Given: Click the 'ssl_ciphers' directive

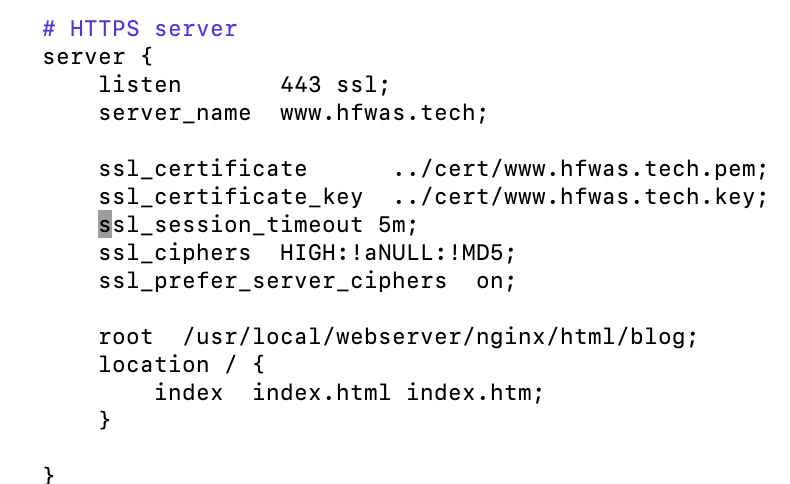Looking at the screenshot, I should coord(174,253).
